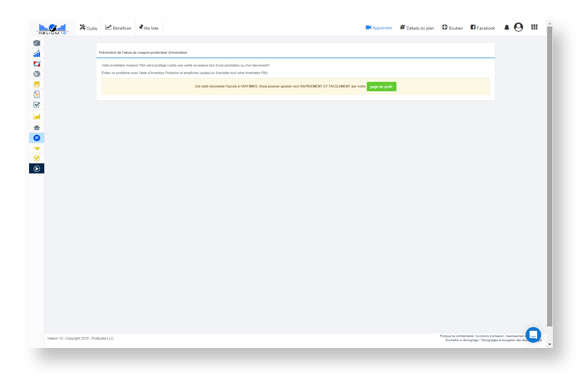Open notifications bell
The image size is (579, 375).
tap(507, 27)
